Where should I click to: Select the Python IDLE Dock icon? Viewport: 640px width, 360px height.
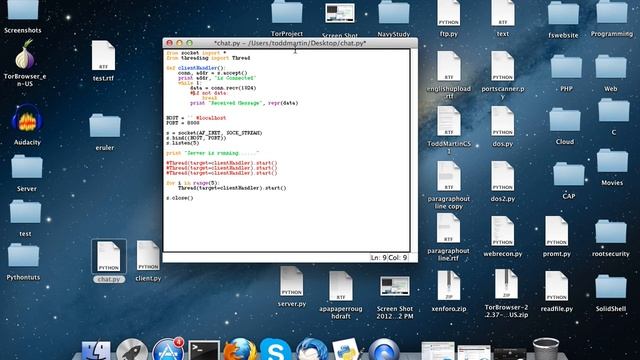coord(347,349)
